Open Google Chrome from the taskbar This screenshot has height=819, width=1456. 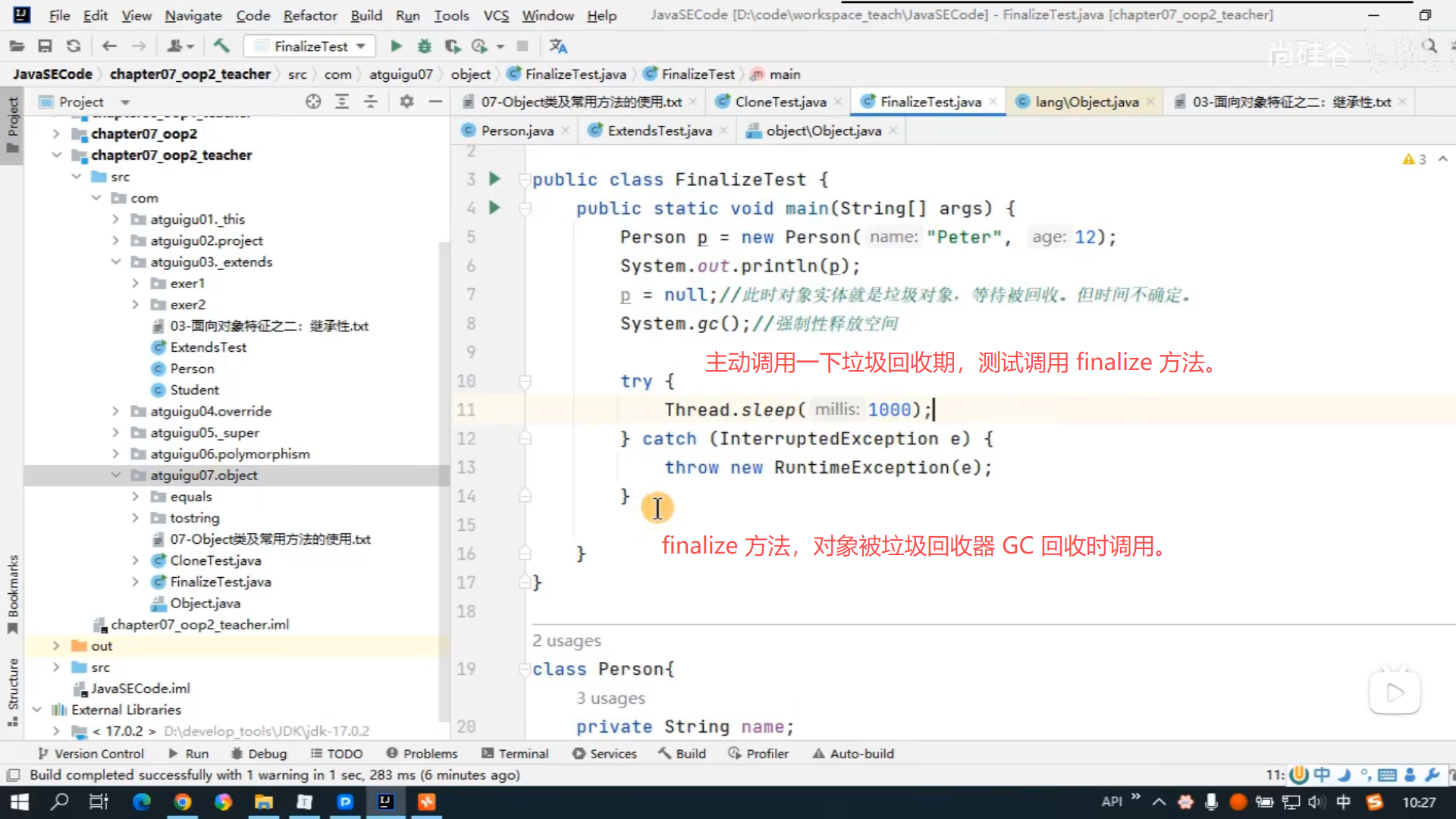(x=182, y=802)
